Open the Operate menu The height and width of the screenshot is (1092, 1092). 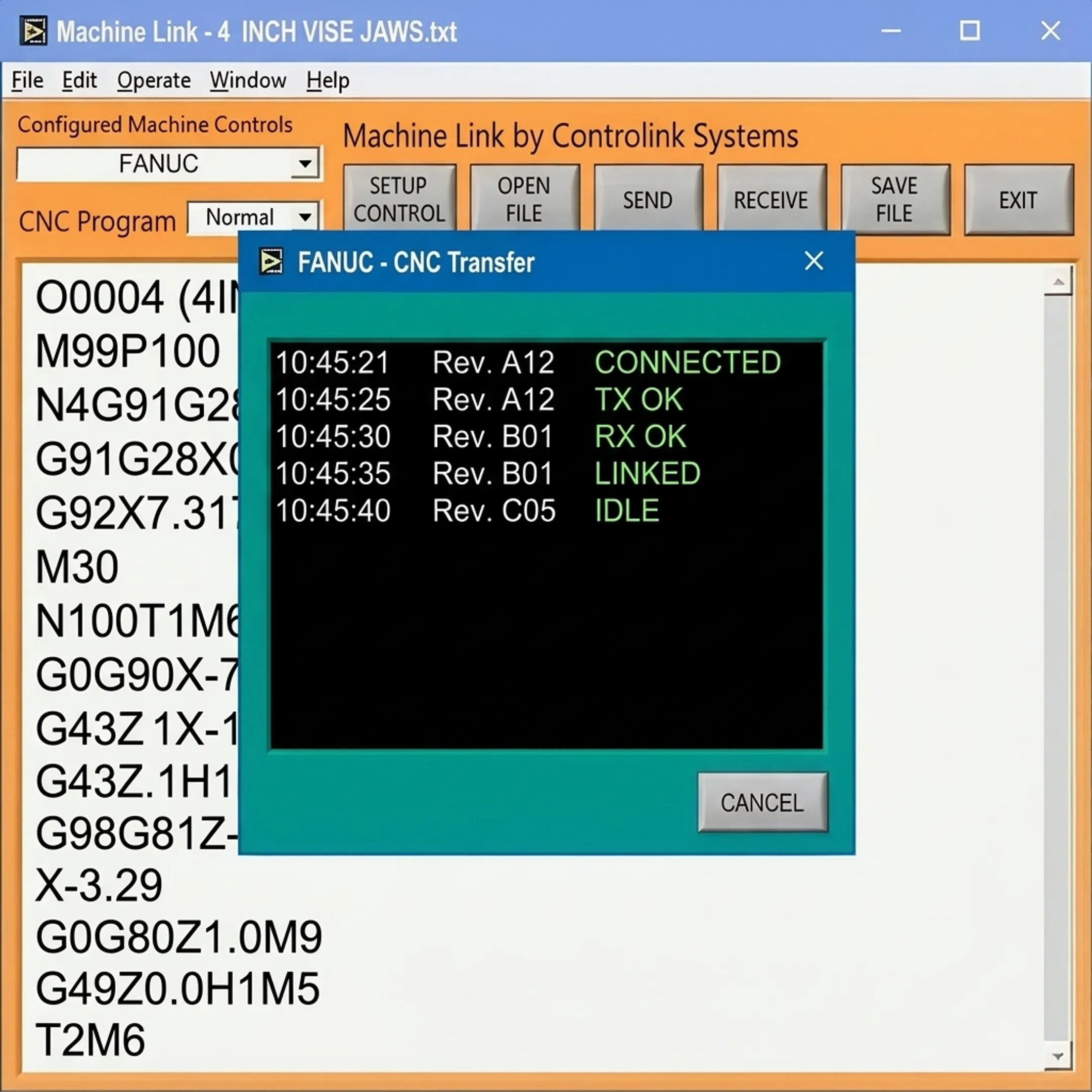[x=154, y=80]
